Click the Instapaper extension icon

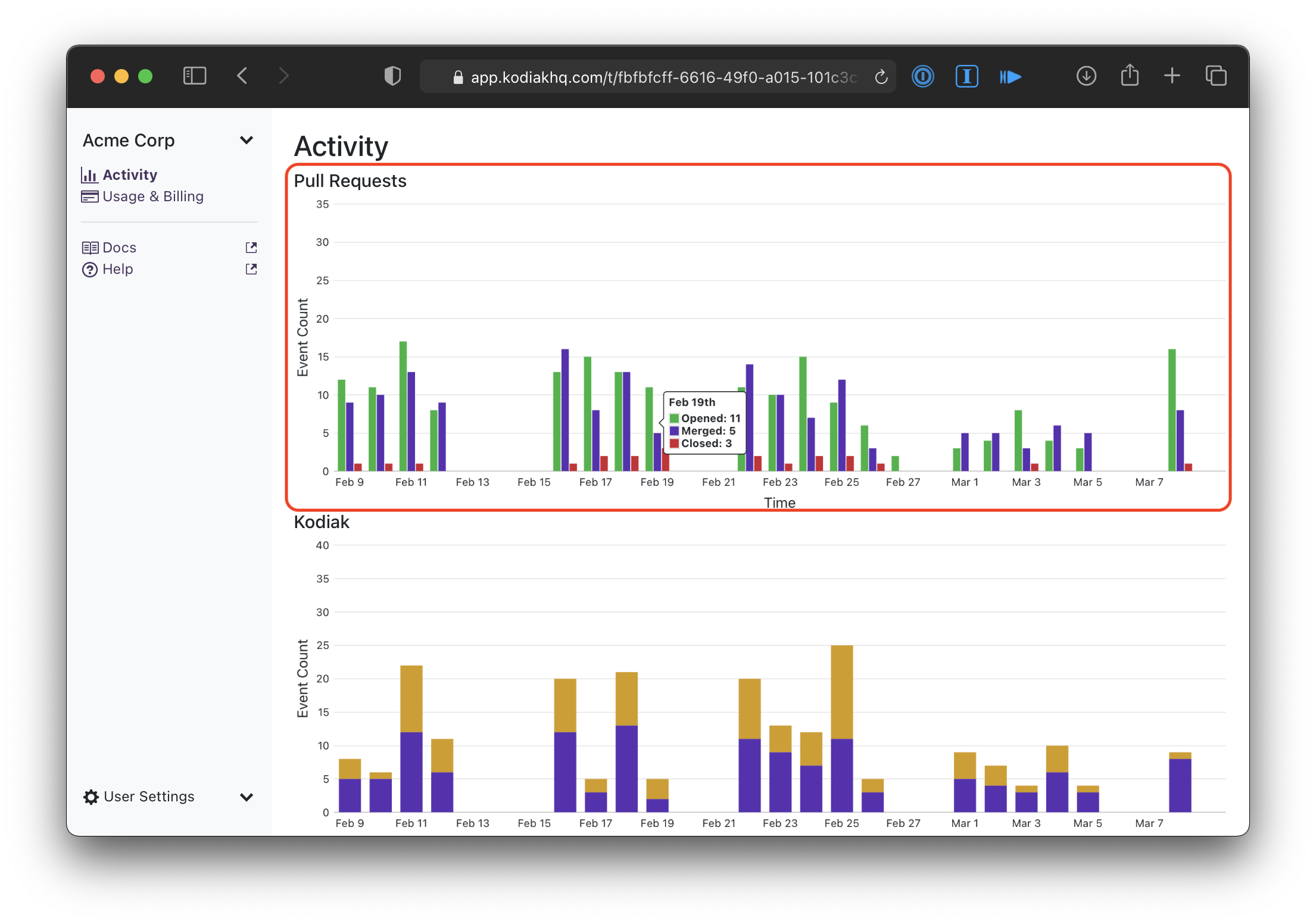966,76
